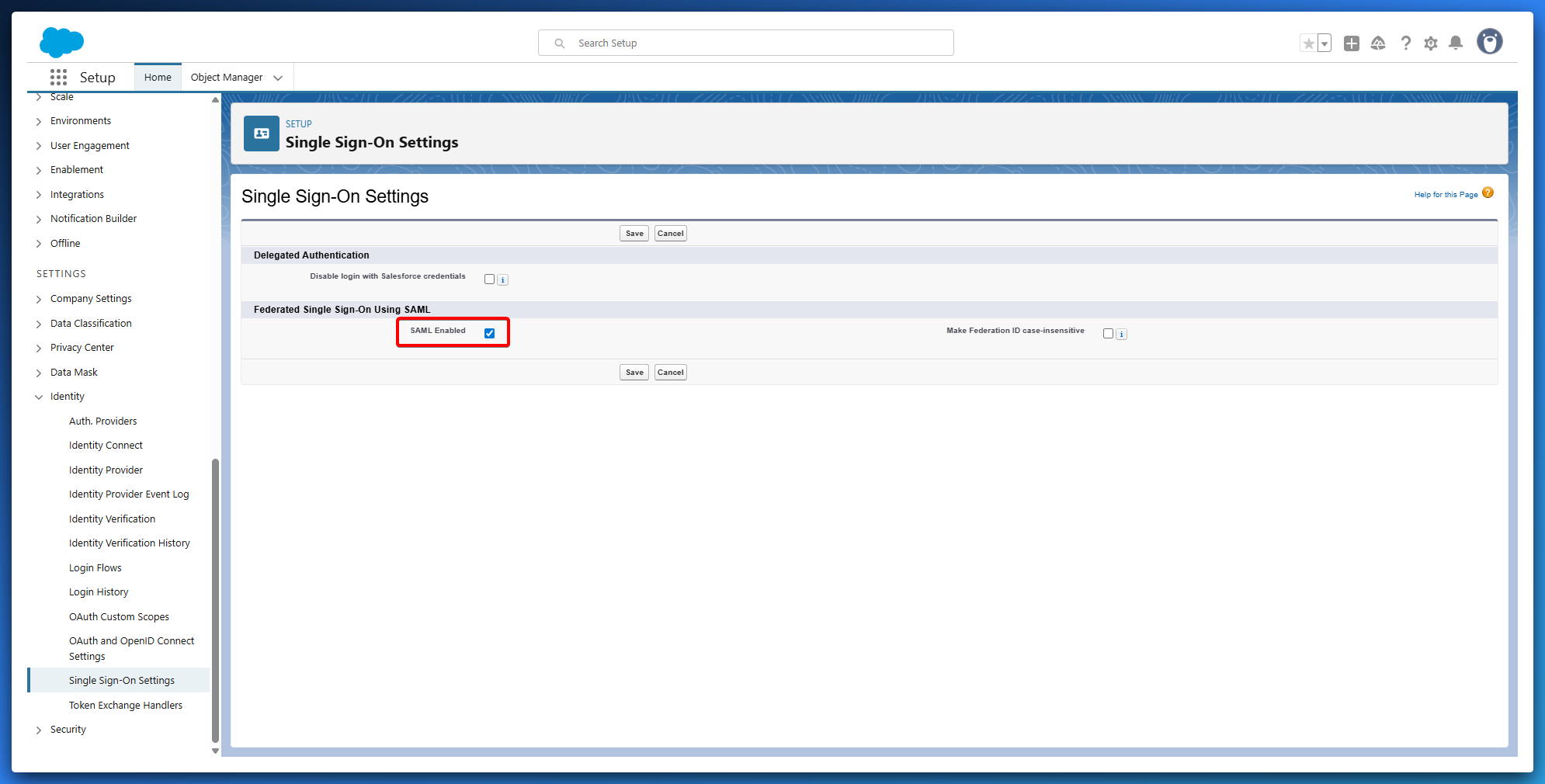Open Token Exchange Handlers in sidebar
1545x784 pixels.
click(x=126, y=705)
